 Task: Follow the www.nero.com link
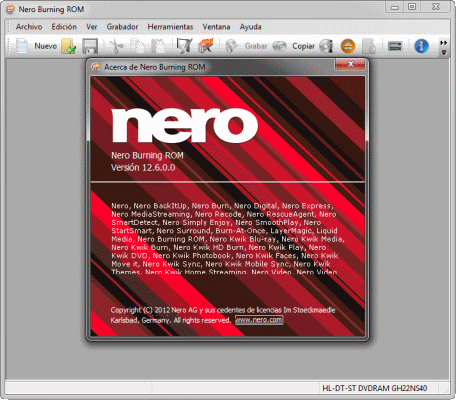coord(259,320)
